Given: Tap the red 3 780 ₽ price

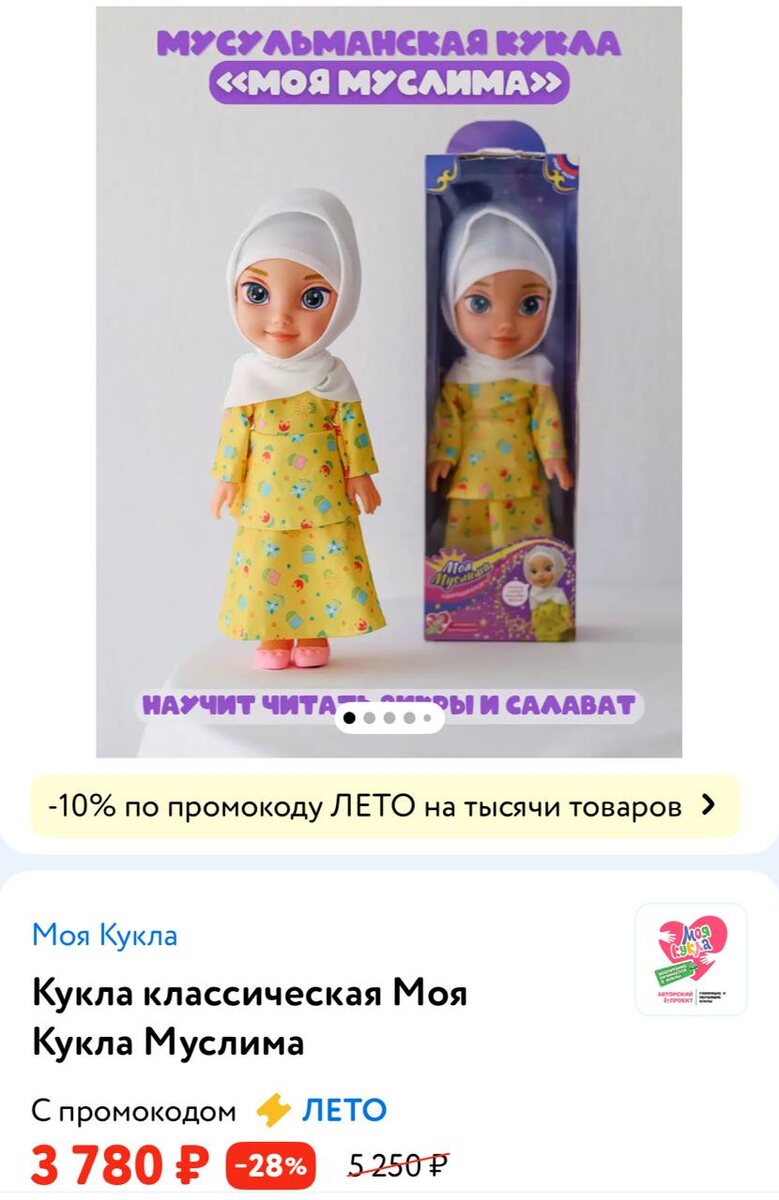Looking at the screenshot, I should point(120,1166).
